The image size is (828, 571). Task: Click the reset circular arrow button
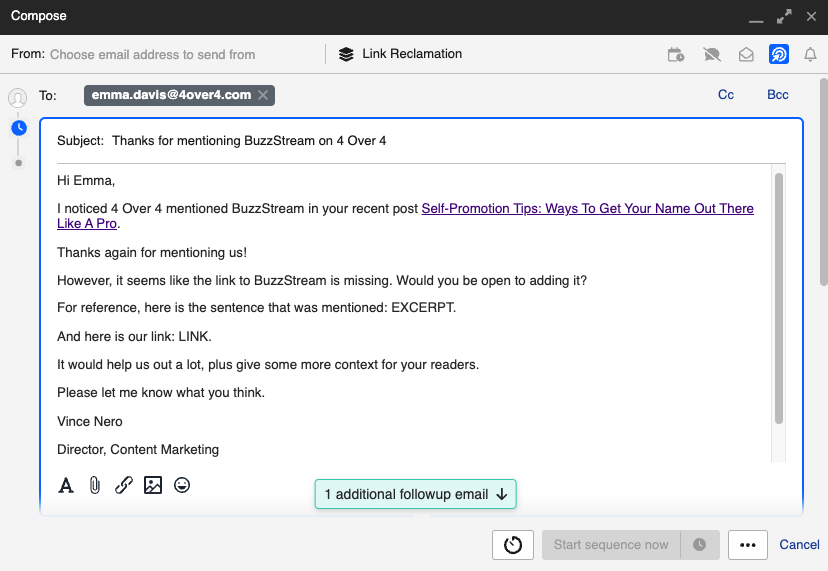pos(513,545)
